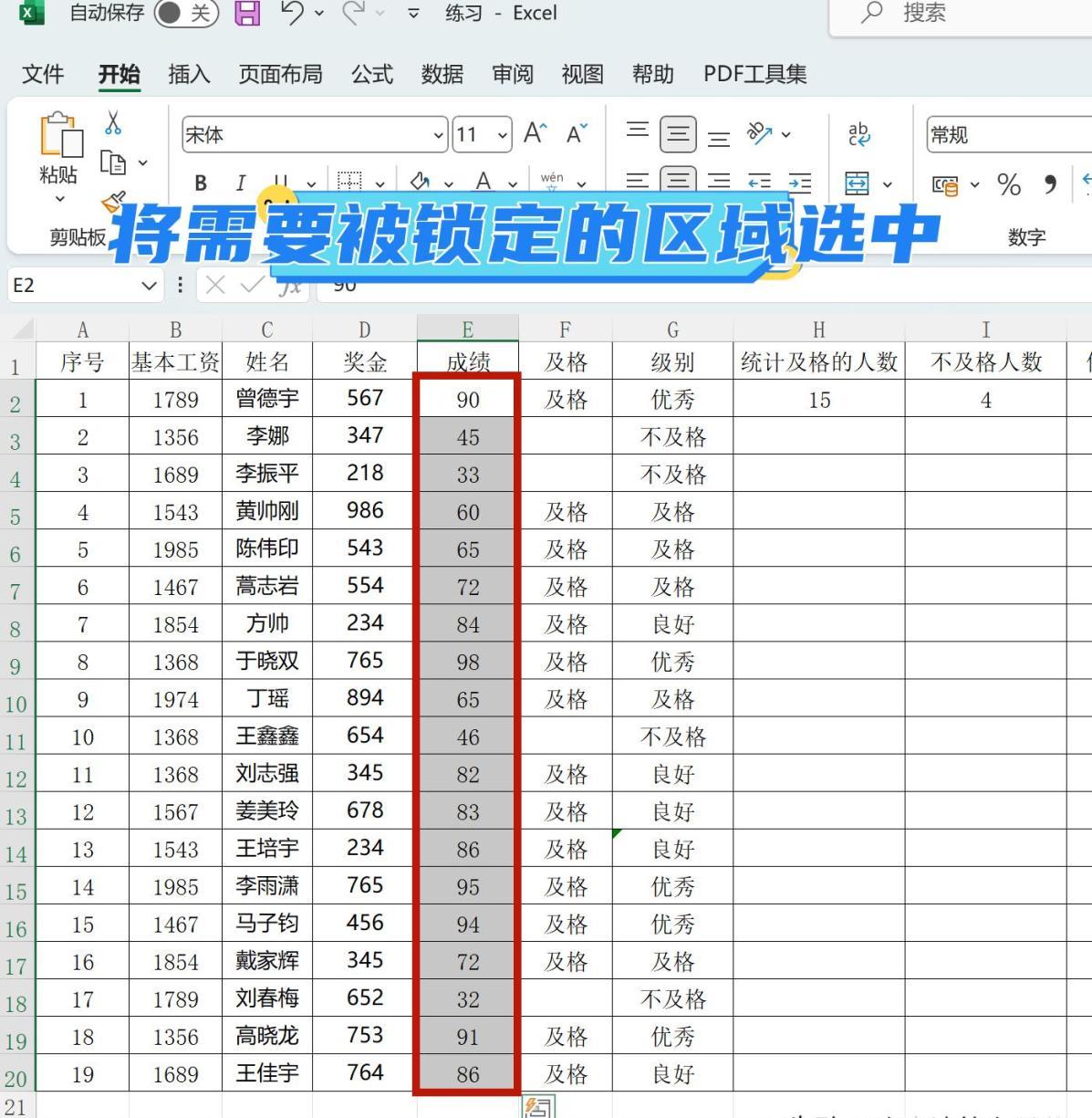The width and height of the screenshot is (1092, 1118).
Task: Open the Undo history dropdown arrow
Action: [318, 13]
